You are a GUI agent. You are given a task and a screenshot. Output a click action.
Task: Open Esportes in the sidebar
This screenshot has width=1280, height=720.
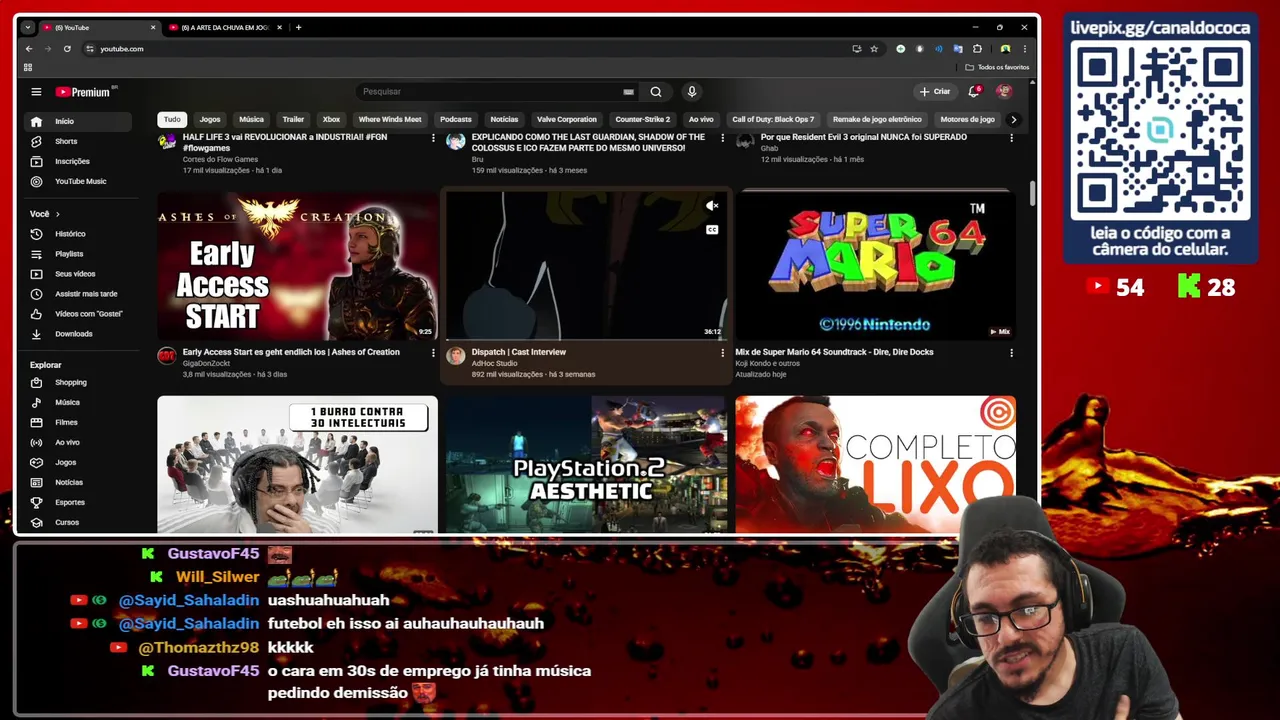pyautogui.click(x=80, y=502)
